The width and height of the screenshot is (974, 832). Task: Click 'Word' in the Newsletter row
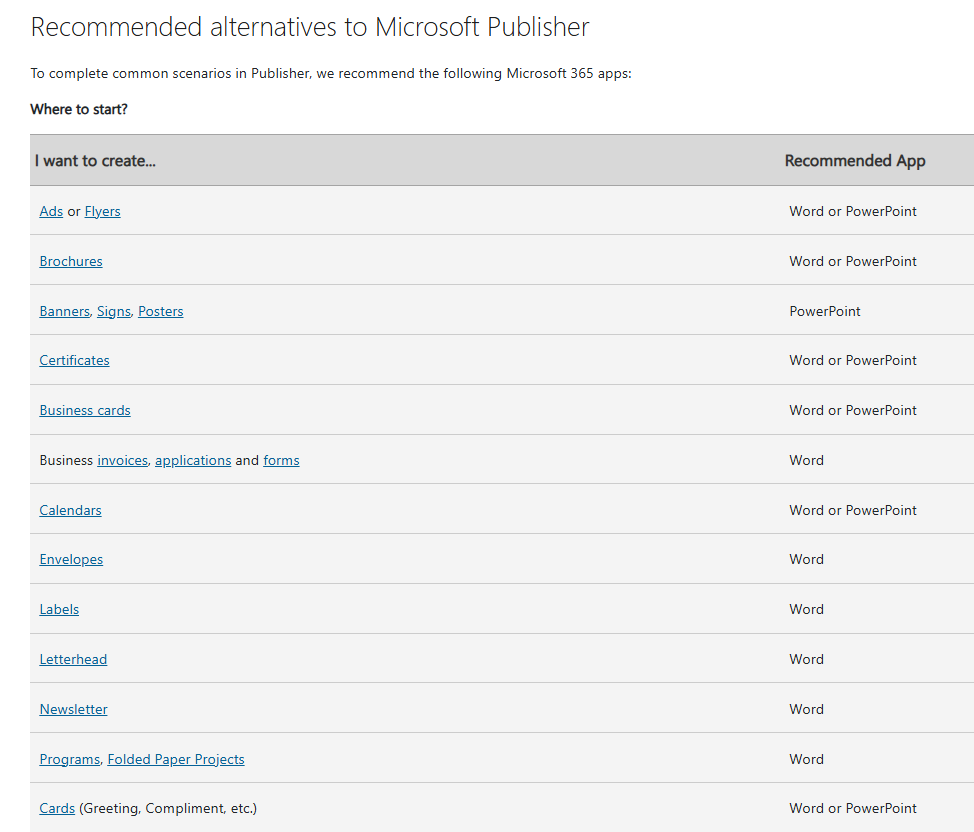[806, 710]
